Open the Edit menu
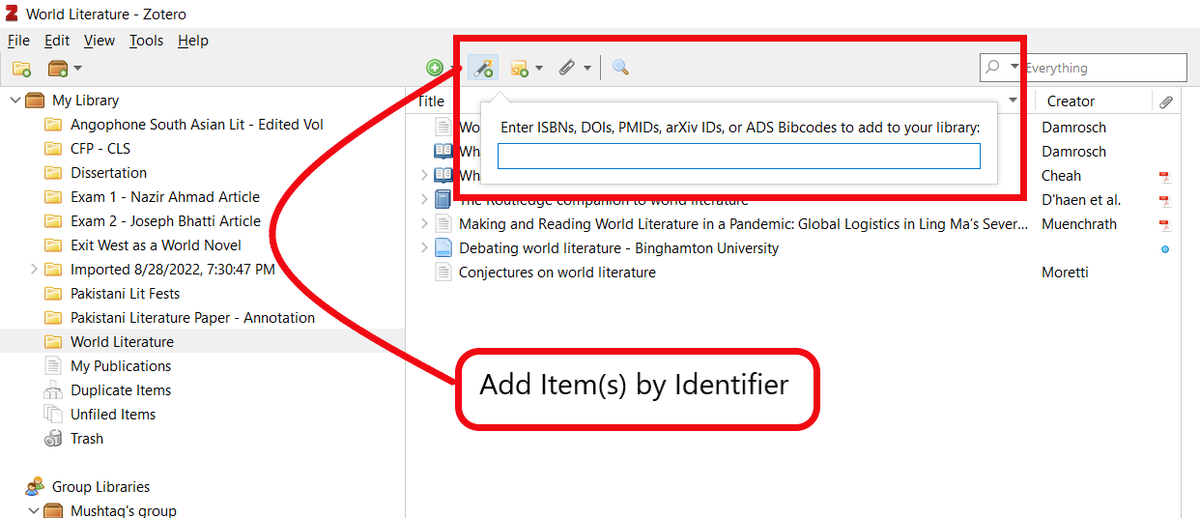This screenshot has width=1200, height=518. click(x=57, y=40)
